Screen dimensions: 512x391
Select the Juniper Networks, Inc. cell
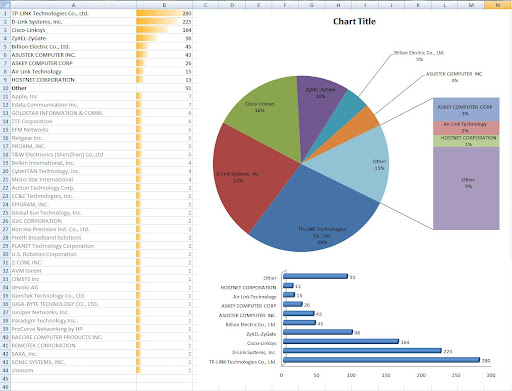73,312
